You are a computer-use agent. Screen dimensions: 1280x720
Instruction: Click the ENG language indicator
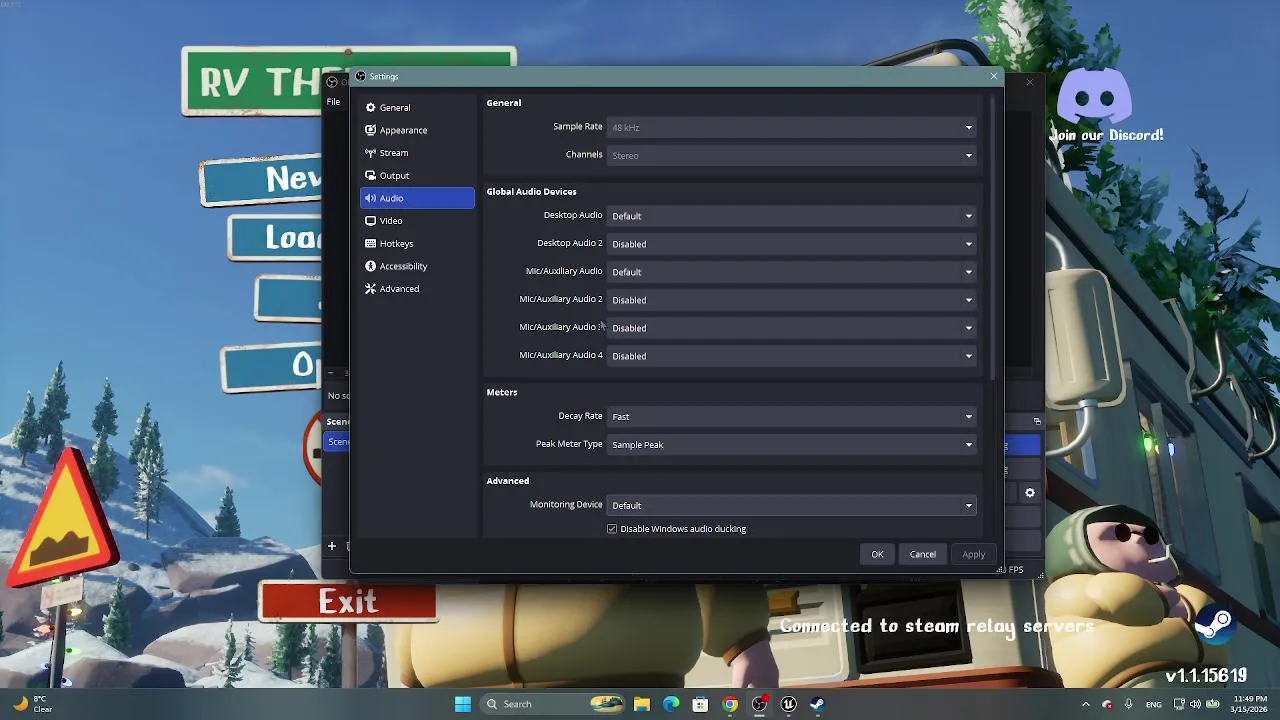[1154, 704]
